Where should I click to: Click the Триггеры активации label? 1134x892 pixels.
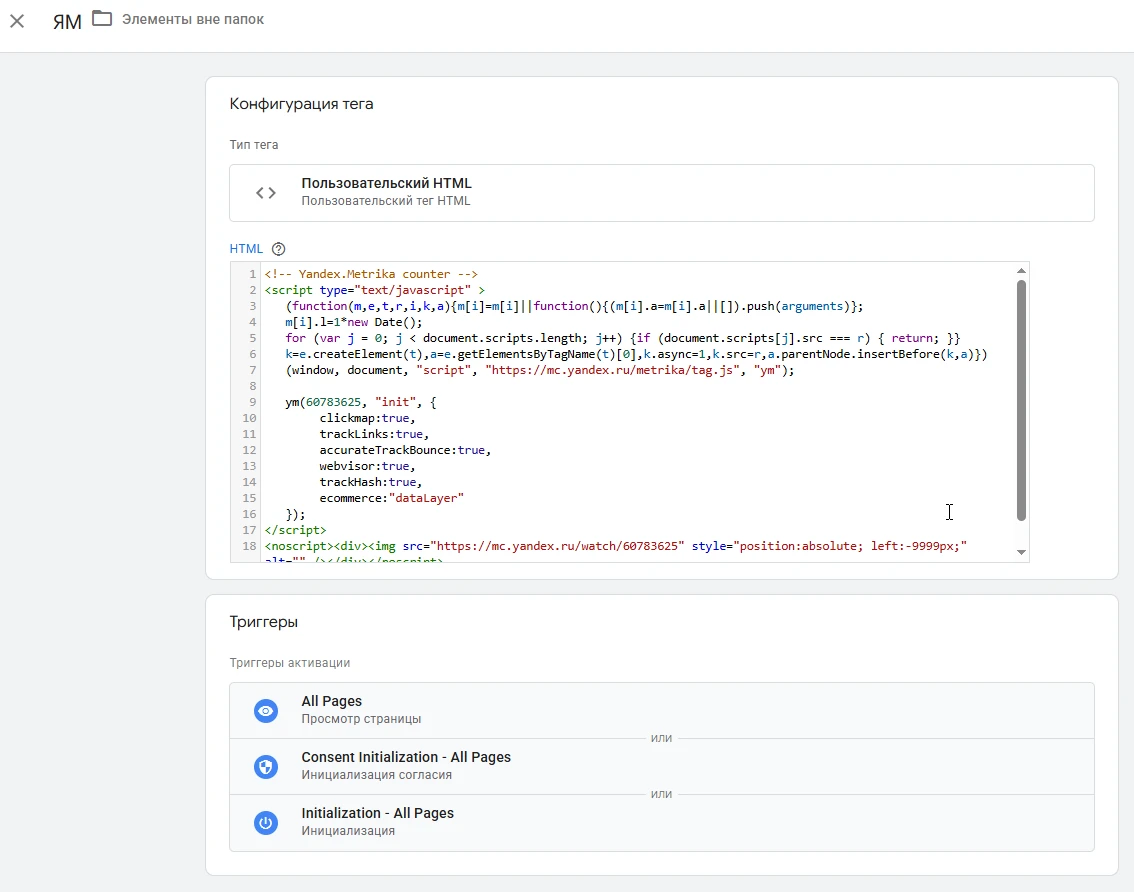coord(289,663)
